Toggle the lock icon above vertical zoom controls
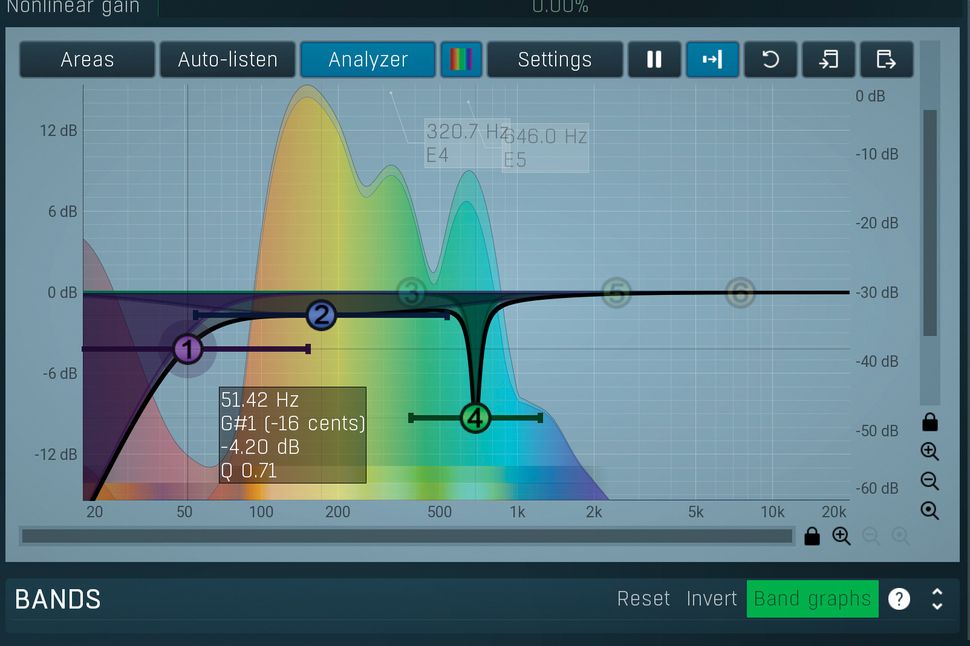970x646 pixels. (x=930, y=421)
